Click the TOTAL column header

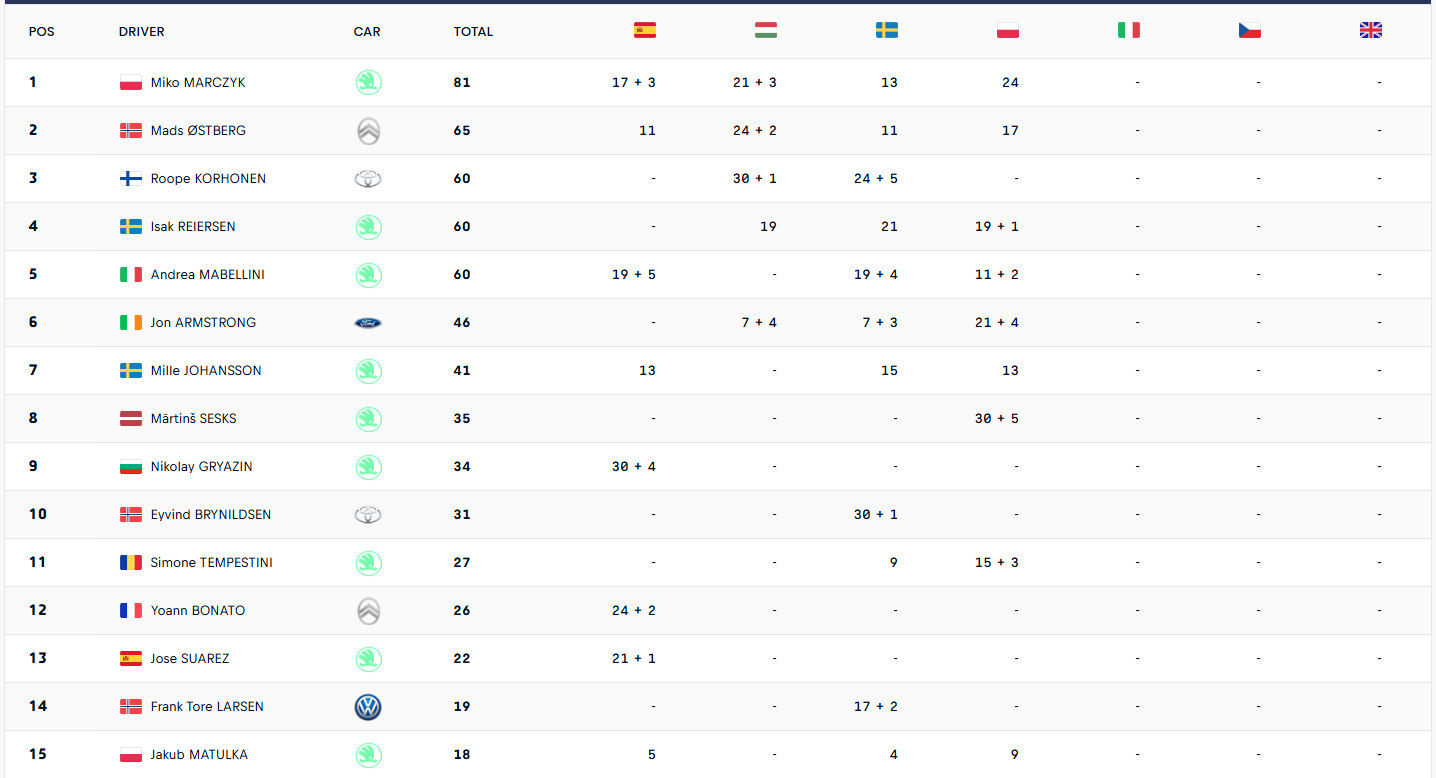coord(473,32)
